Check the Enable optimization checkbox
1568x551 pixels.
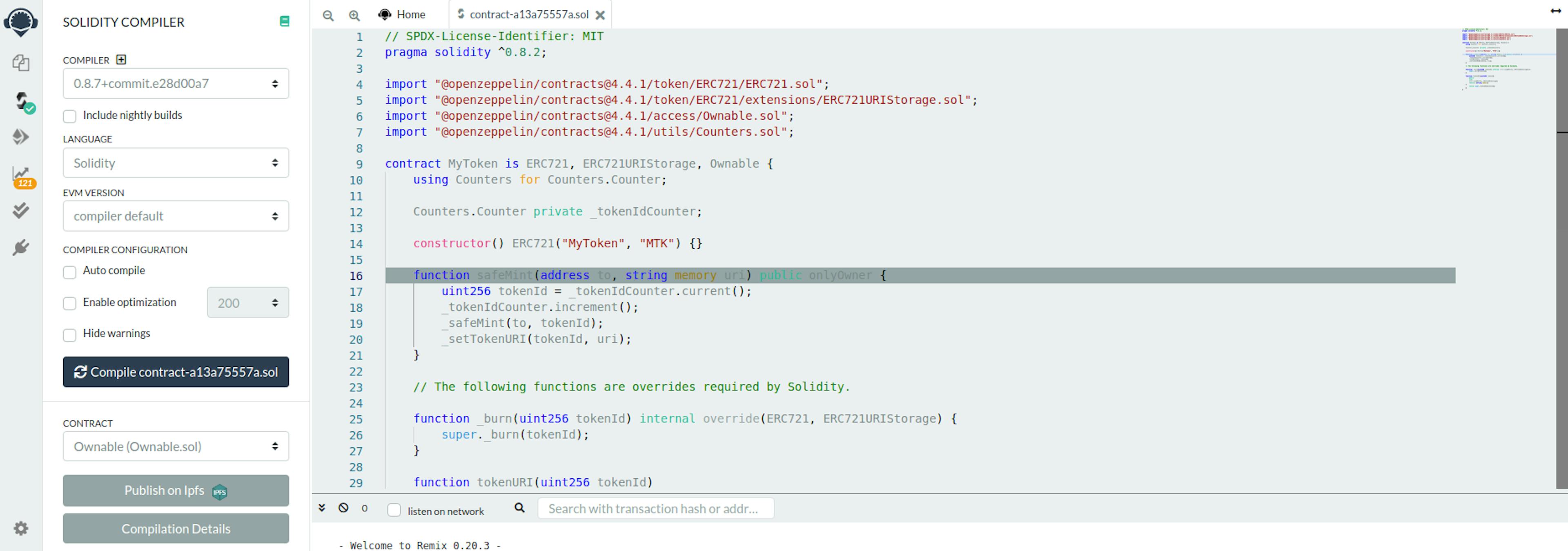pos(69,303)
